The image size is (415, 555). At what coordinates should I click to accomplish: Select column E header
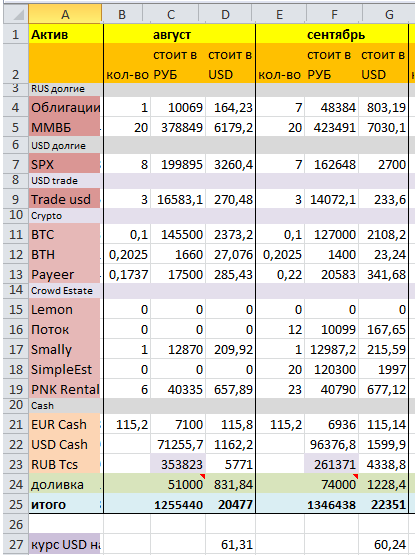tap(279, 14)
